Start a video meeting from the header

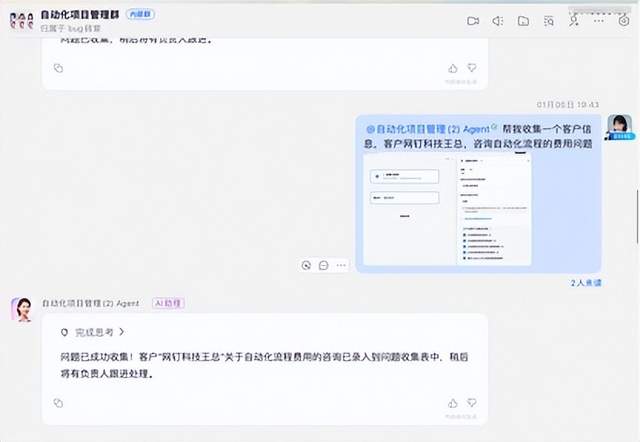coord(473,20)
